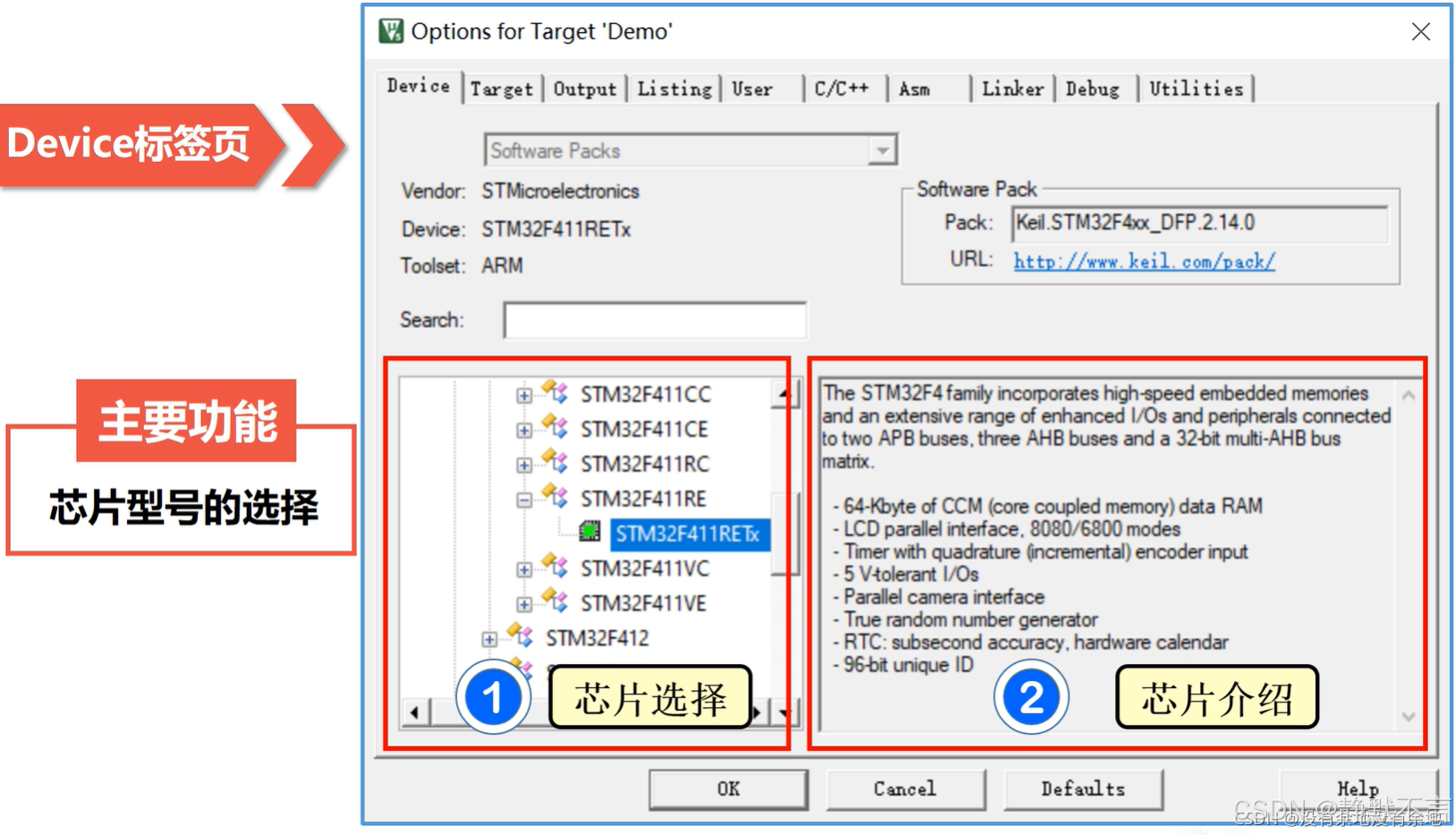Click the chip icon next to STM32F411VC
This screenshot has height=835, width=1456.
[x=554, y=567]
